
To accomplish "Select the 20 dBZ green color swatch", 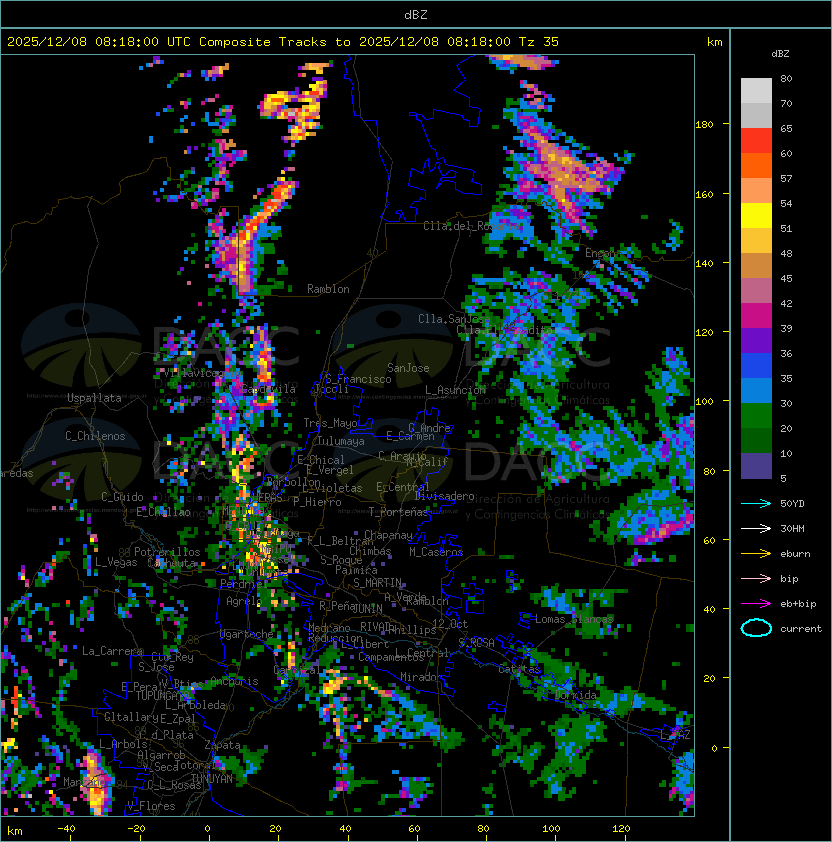I will click(756, 440).
